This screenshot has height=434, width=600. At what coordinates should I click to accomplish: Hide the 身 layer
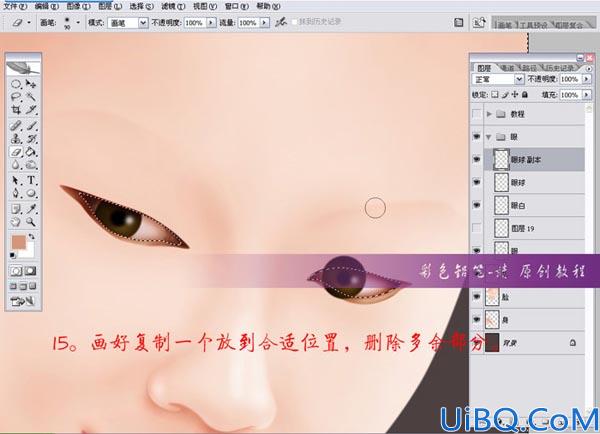tap(477, 319)
